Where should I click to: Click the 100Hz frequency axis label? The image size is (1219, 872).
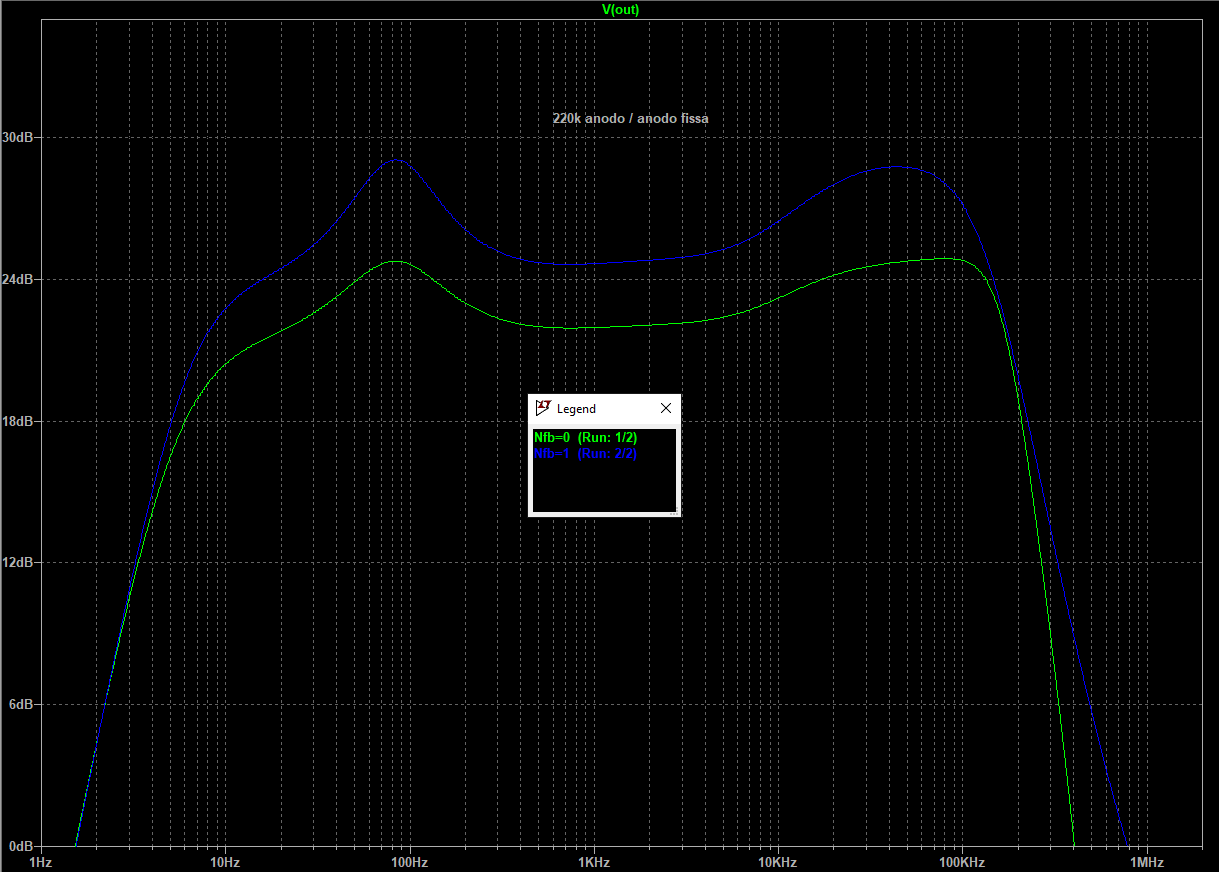pos(409,861)
